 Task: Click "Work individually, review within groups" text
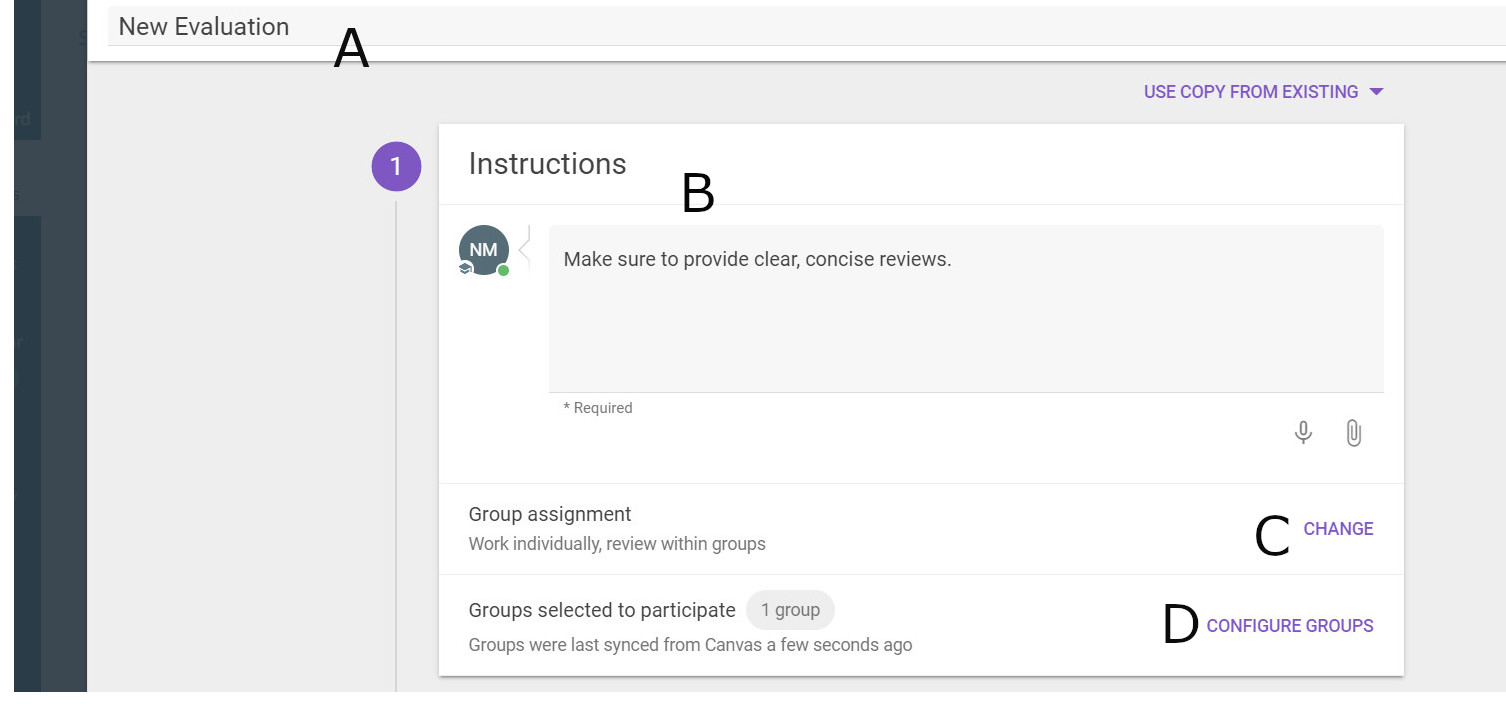617,545
